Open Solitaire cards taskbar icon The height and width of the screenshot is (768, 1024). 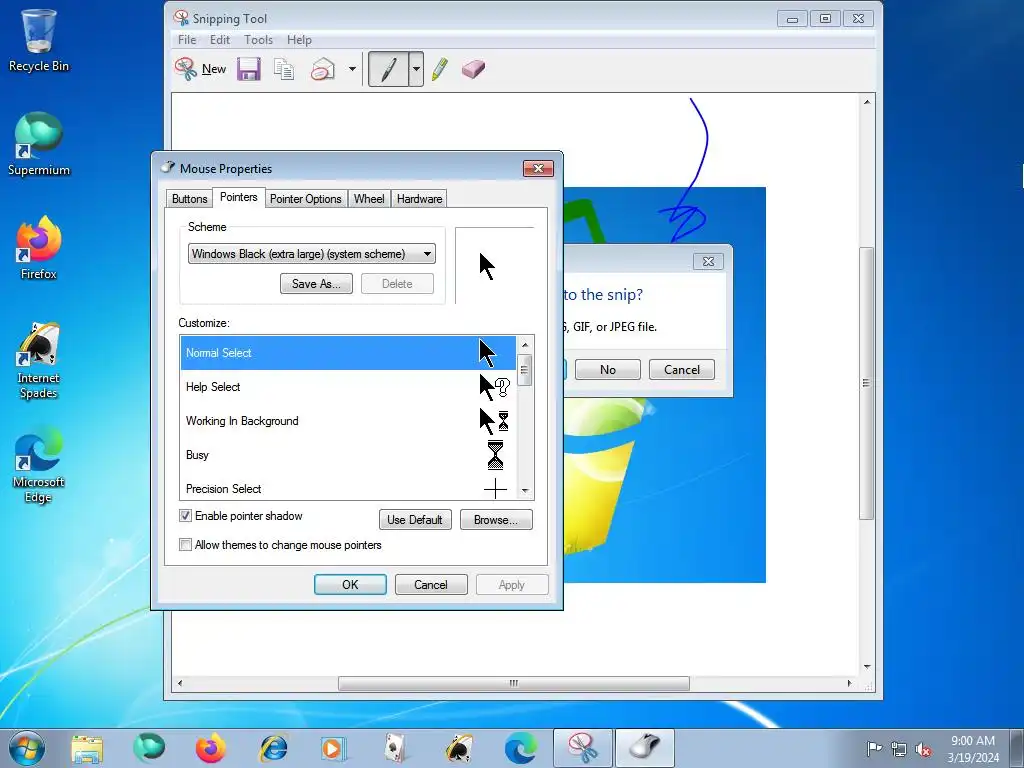[395, 748]
